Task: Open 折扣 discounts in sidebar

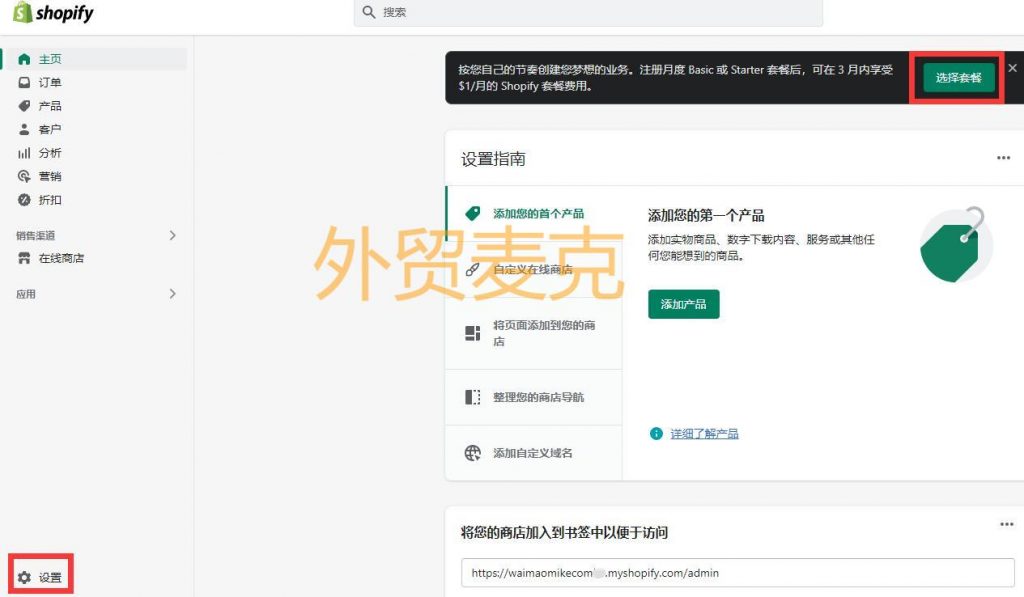Action: pos(50,200)
